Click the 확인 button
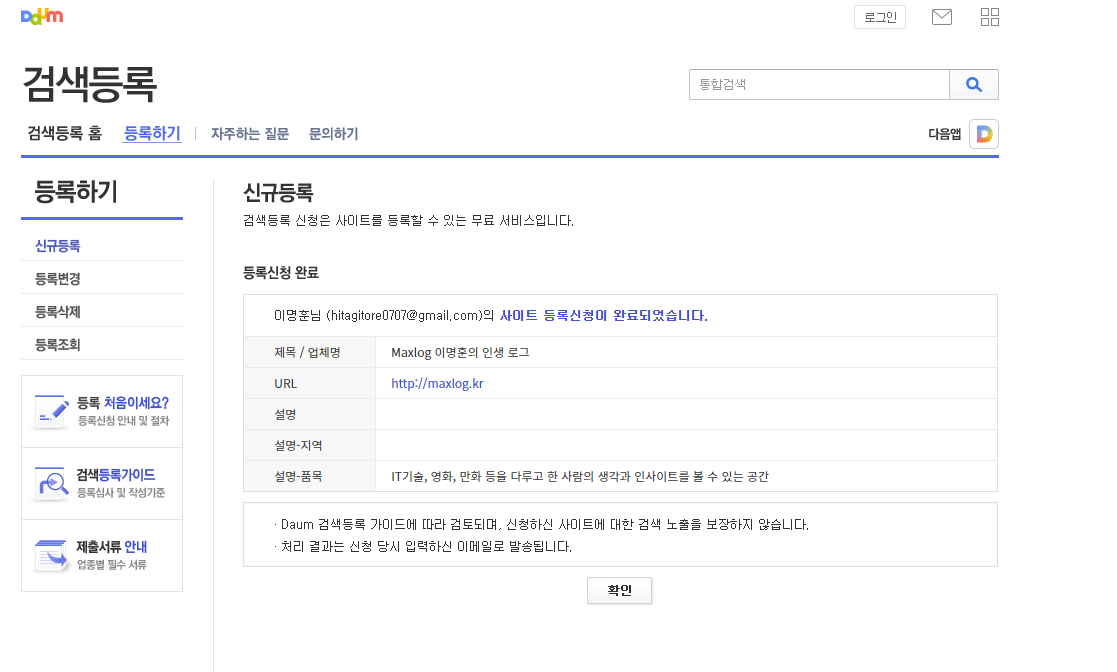 (619, 590)
